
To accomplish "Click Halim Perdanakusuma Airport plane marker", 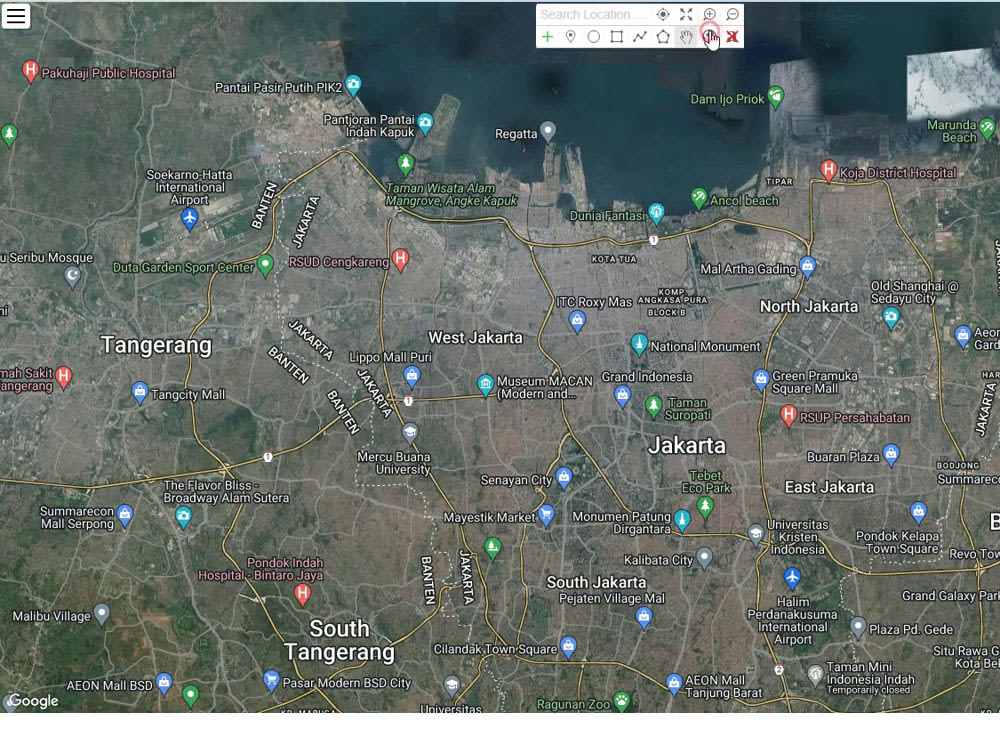I will click(792, 578).
